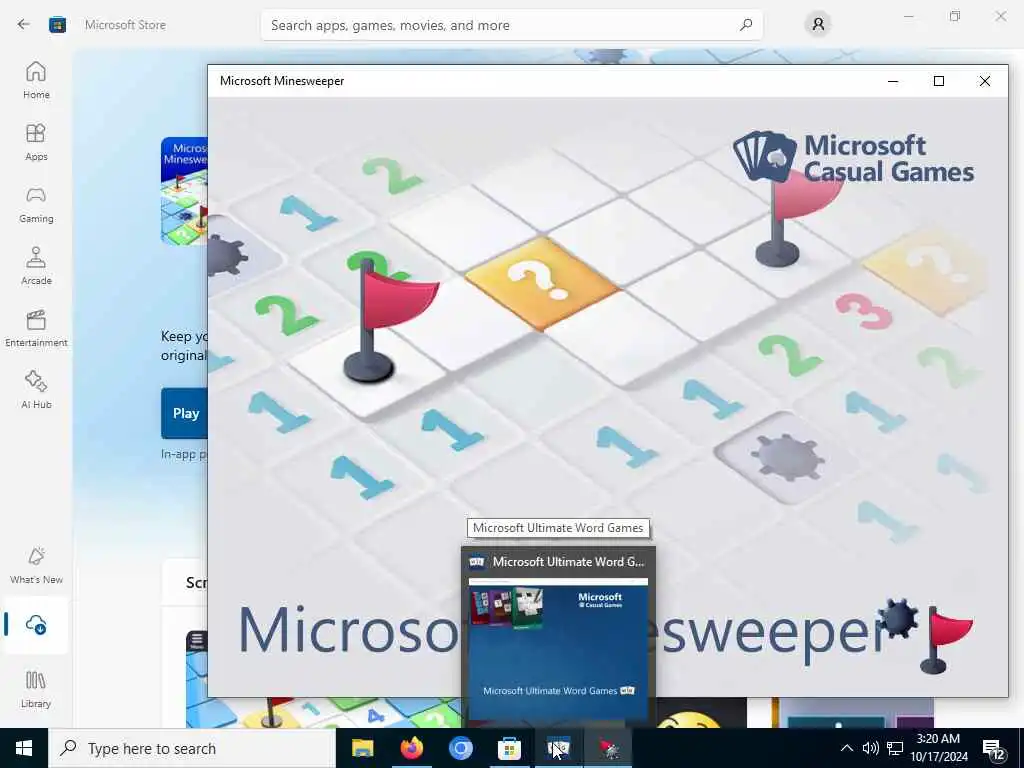The image size is (1024, 768).
Task: Open Entertainment section in Store sidebar
Action: pos(36,328)
